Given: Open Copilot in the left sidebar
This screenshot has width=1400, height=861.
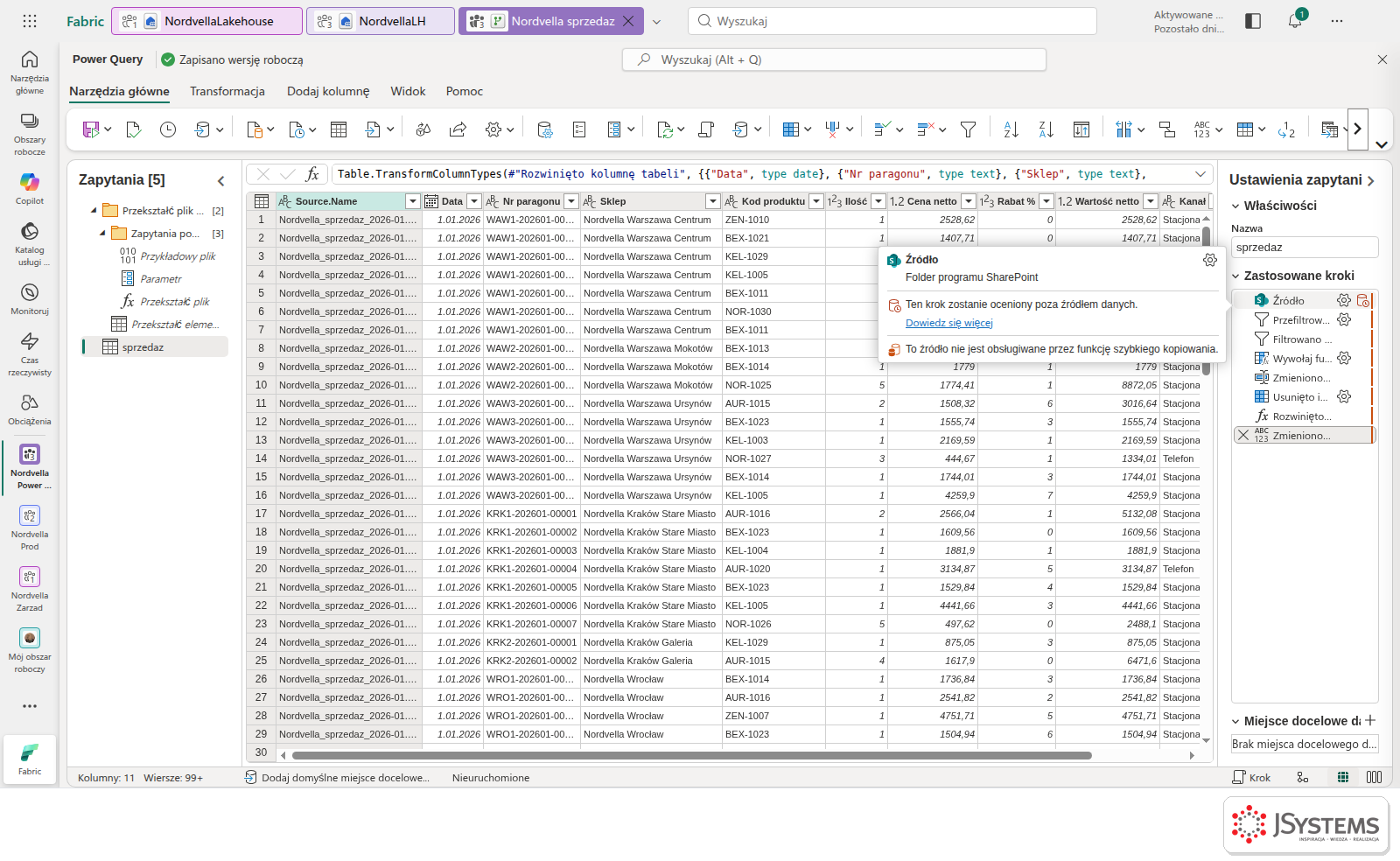Looking at the screenshot, I should [30, 187].
